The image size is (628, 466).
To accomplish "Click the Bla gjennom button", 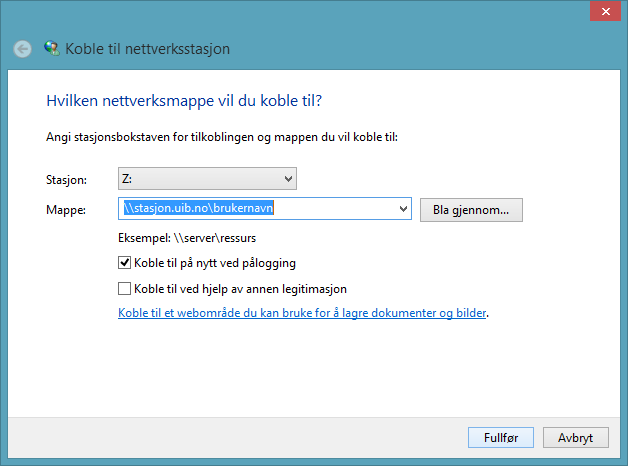I will [x=471, y=210].
